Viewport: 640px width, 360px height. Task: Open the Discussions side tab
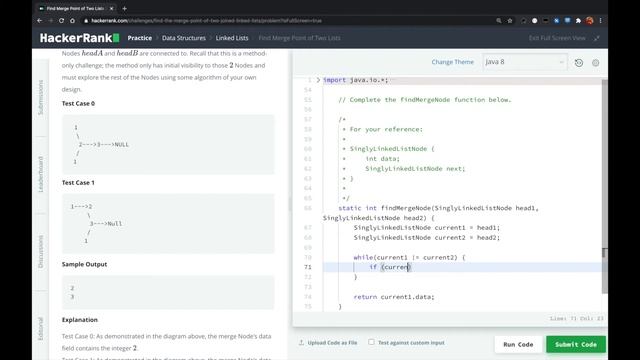click(x=40, y=252)
